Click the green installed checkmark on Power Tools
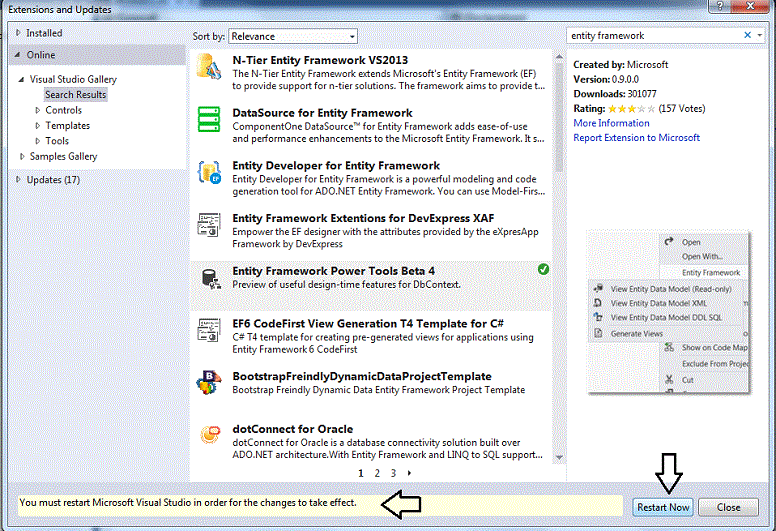The height and width of the screenshot is (531, 776). [543, 269]
